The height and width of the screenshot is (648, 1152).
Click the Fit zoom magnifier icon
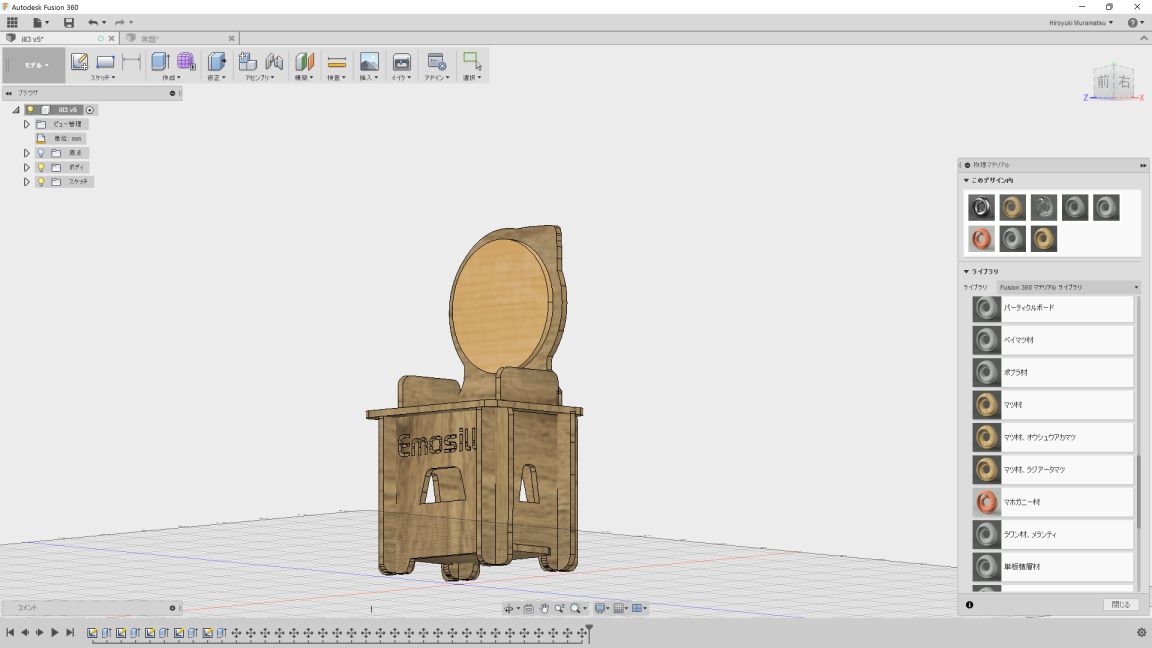point(575,608)
